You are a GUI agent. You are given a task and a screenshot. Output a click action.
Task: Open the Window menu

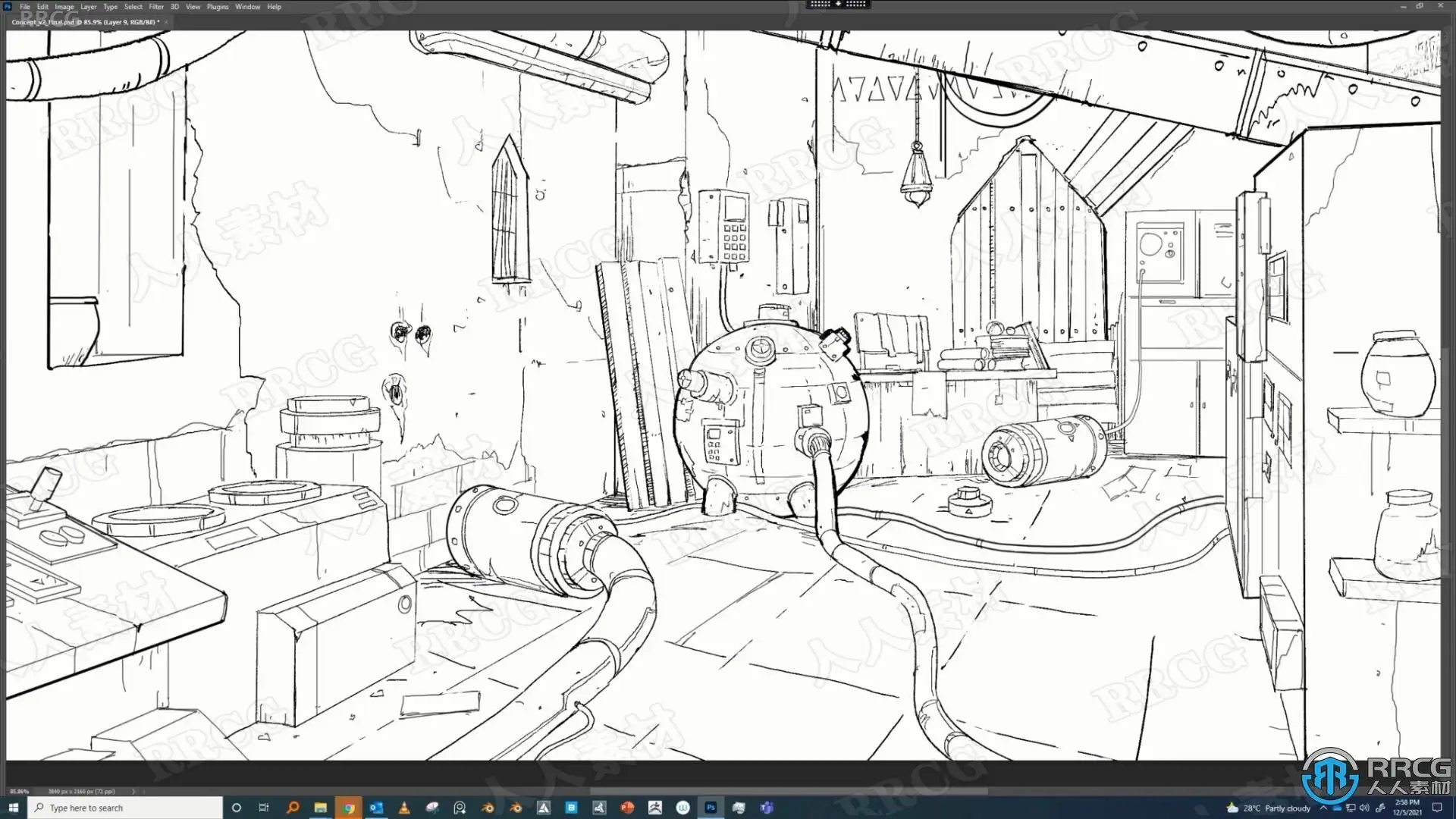(x=247, y=7)
